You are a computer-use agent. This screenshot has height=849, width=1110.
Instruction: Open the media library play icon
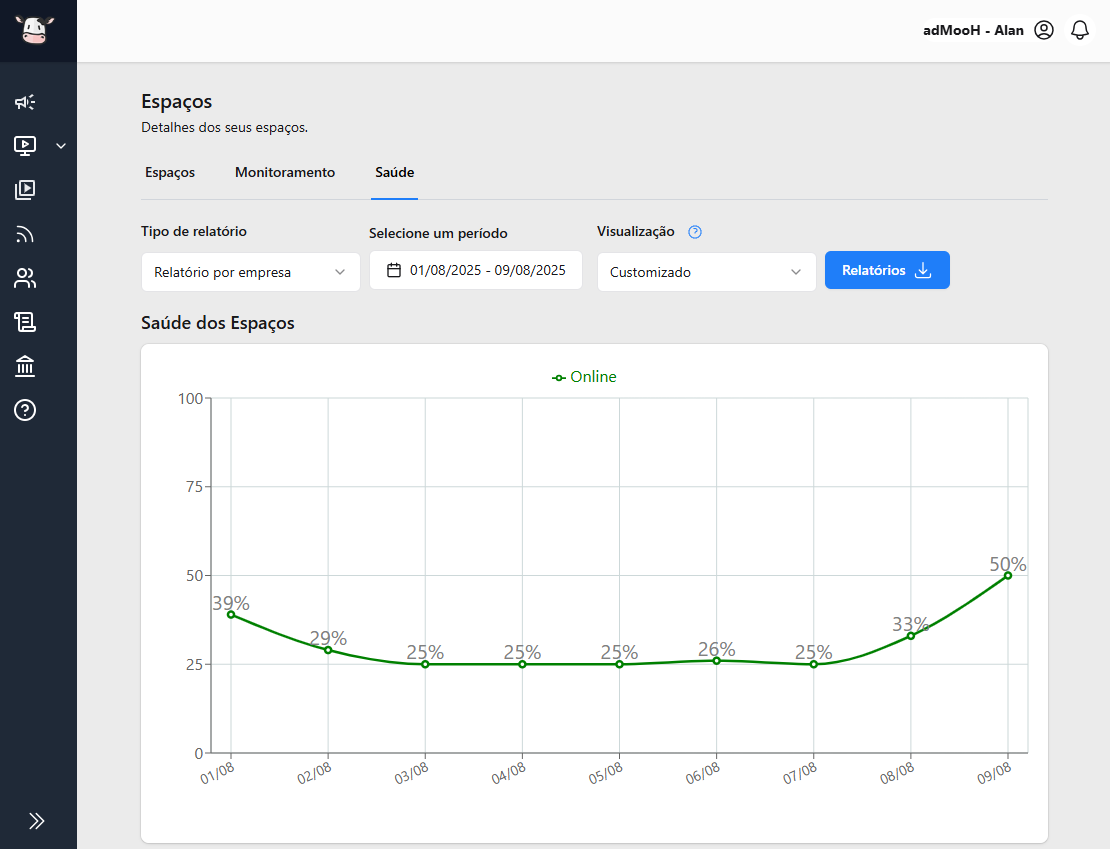pos(25,190)
